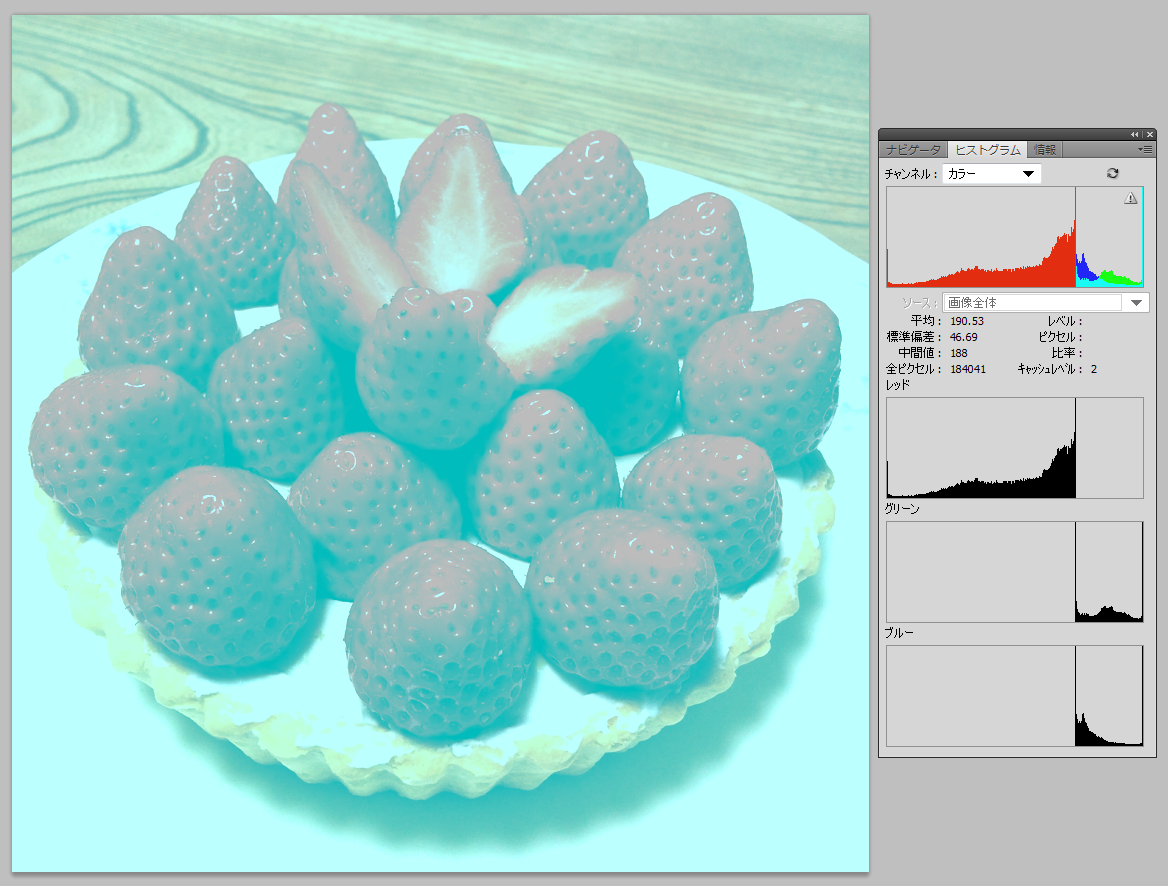Click the cached data warning triangle icon
Image resolution: width=1168 pixels, height=886 pixels.
[1131, 197]
